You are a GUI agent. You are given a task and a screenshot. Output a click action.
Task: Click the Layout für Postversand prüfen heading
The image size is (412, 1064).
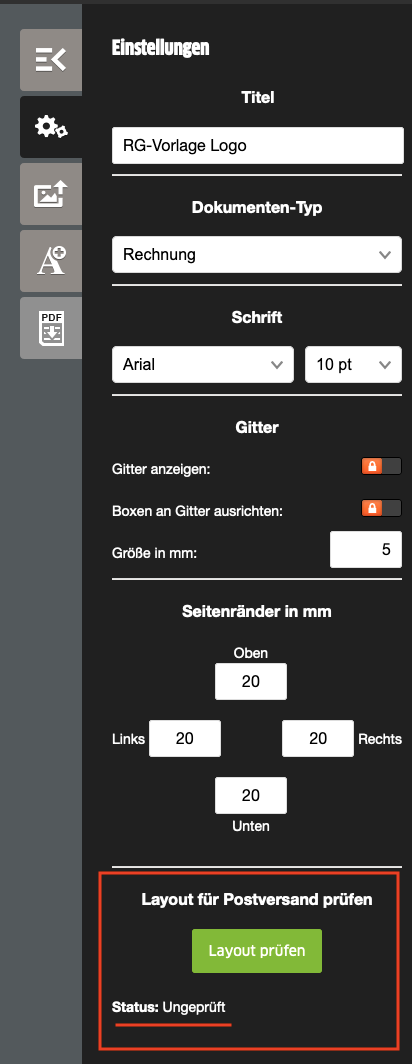257,900
